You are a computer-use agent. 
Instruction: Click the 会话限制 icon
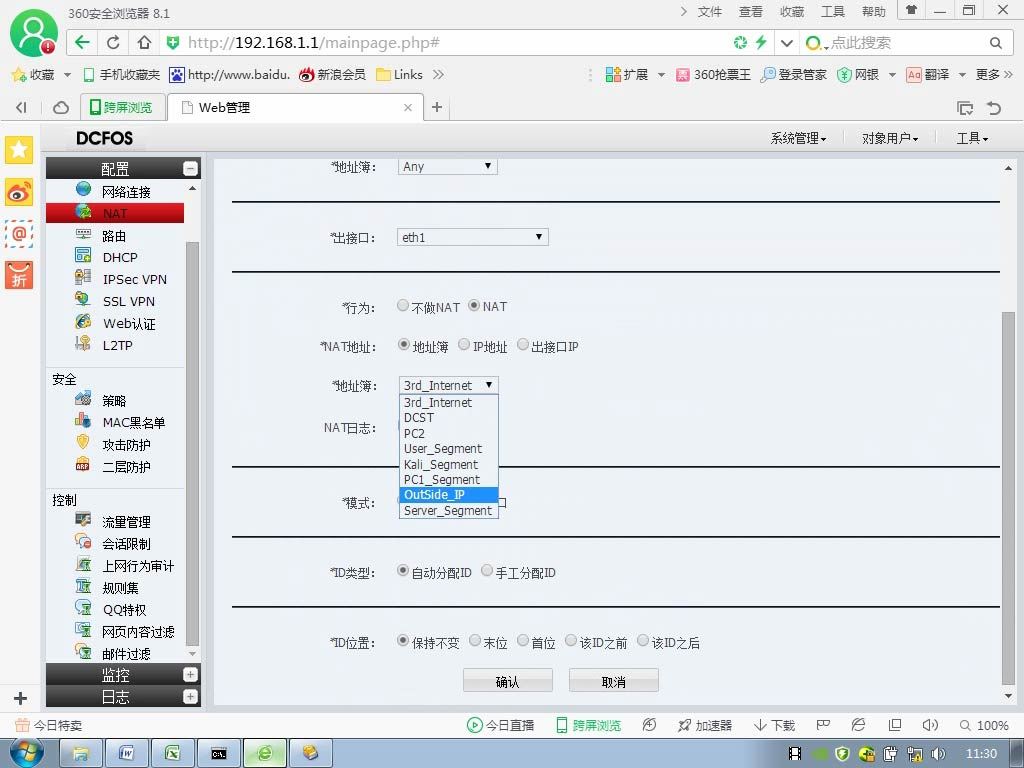point(83,541)
